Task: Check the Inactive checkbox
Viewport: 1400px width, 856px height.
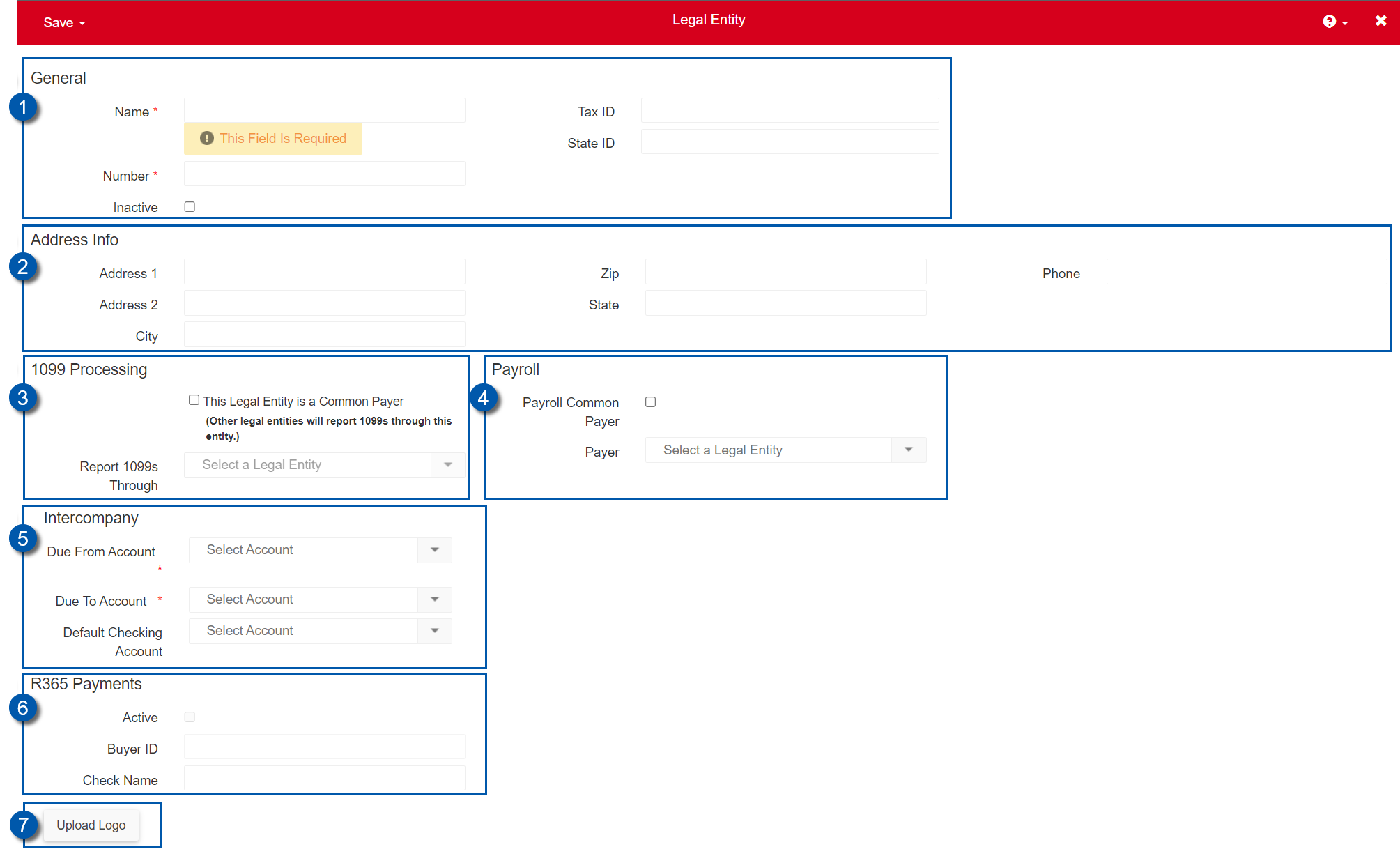Action: point(190,207)
